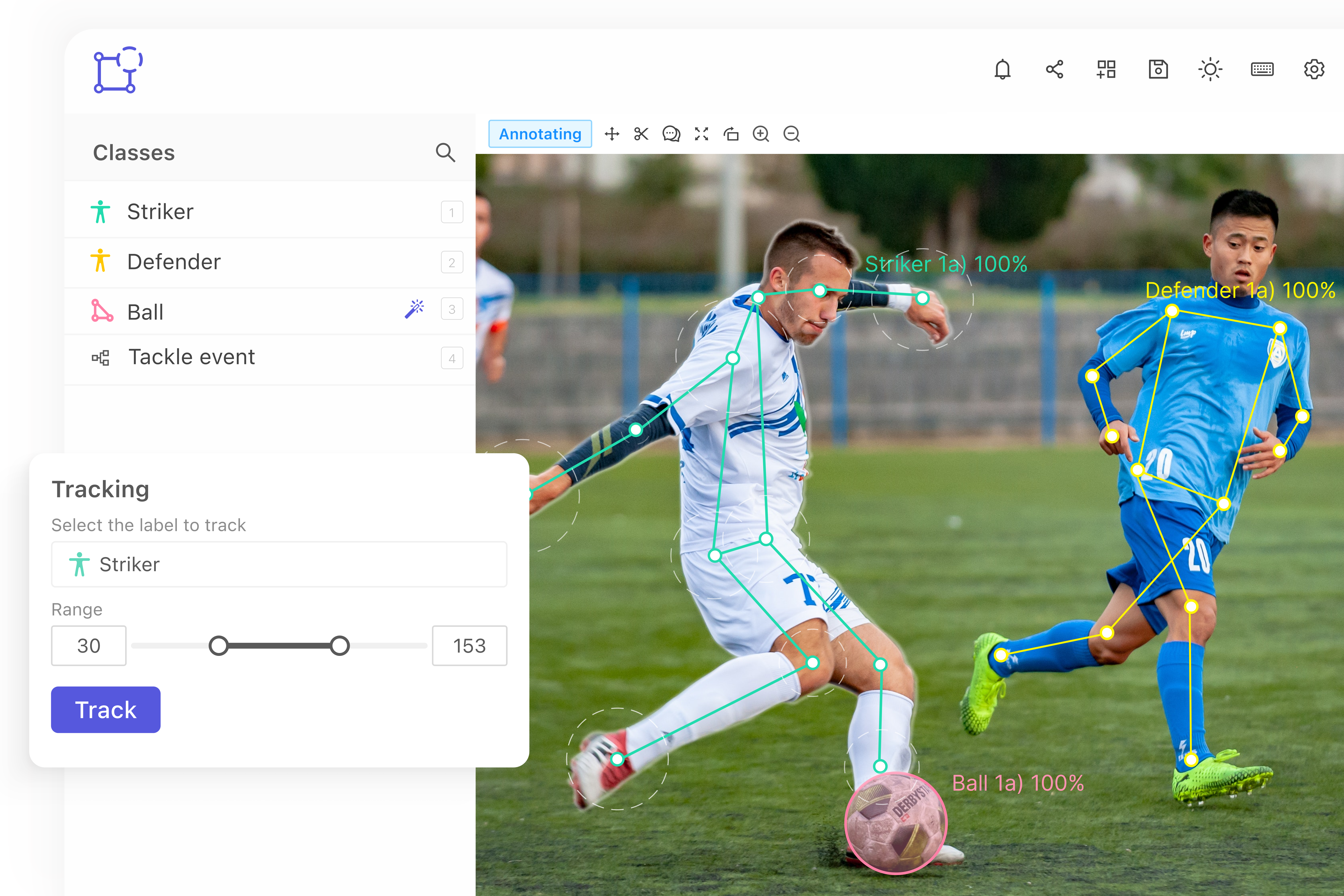The height and width of the screenshot is (896, 1344).
Task: Select the pan/move tool in the toolbar
Action: point(612,134)
